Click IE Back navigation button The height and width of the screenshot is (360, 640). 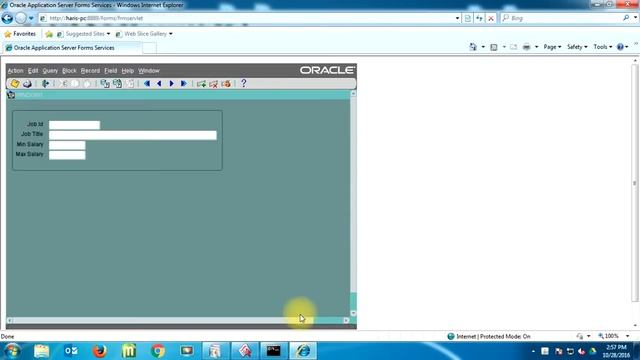point(7,18)
